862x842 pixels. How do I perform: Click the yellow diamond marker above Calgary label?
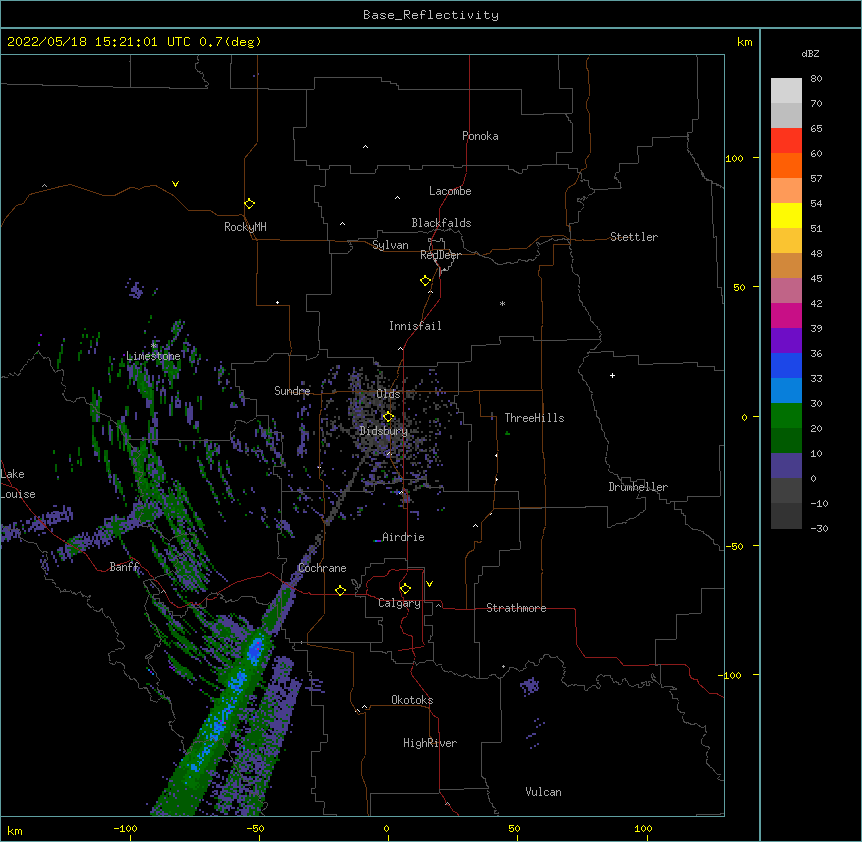click(405, 589)
